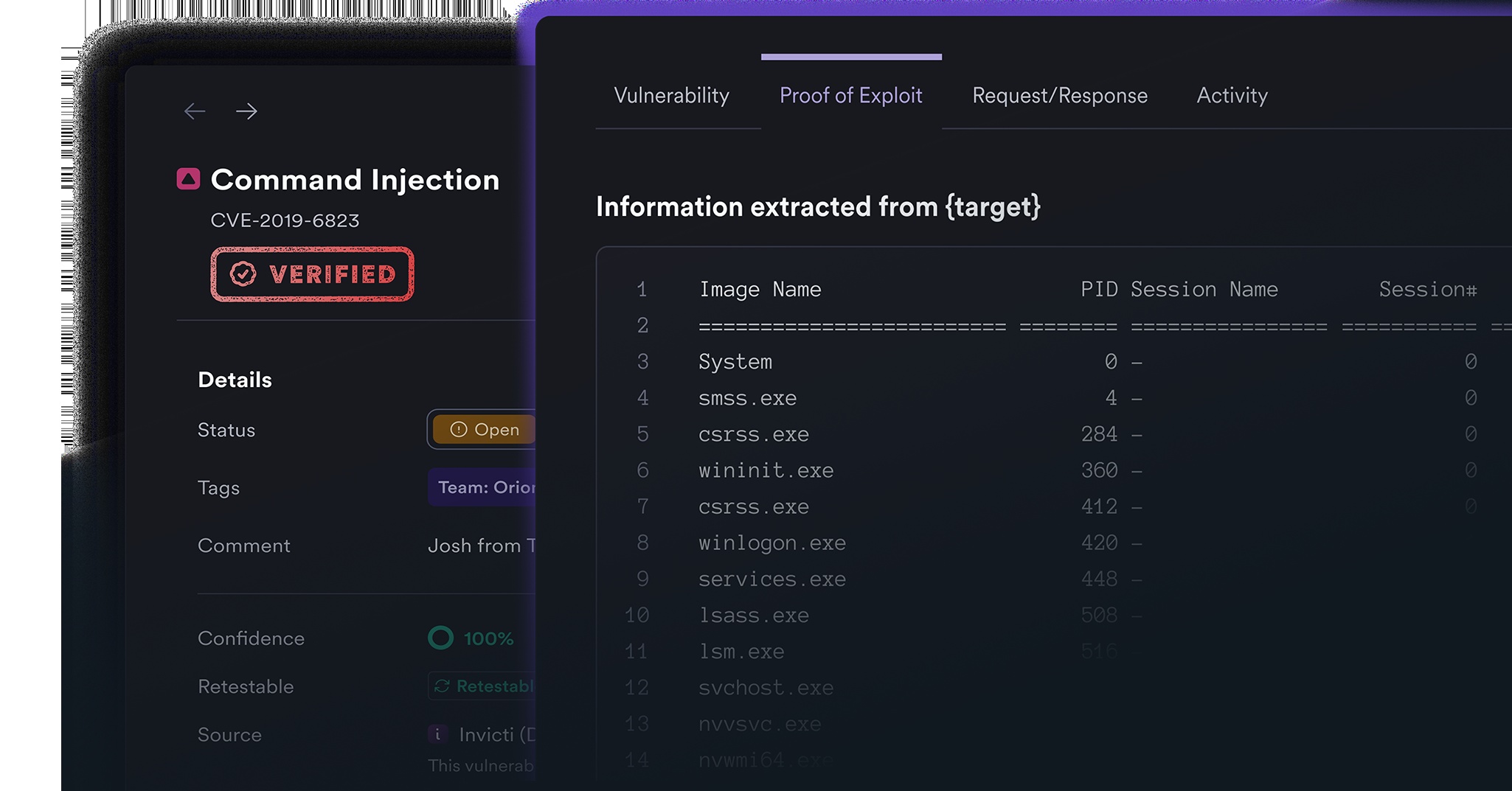Click the alert icon in the Open status
This screenshot has height=791, width=1512.
(x=459, y=429)
